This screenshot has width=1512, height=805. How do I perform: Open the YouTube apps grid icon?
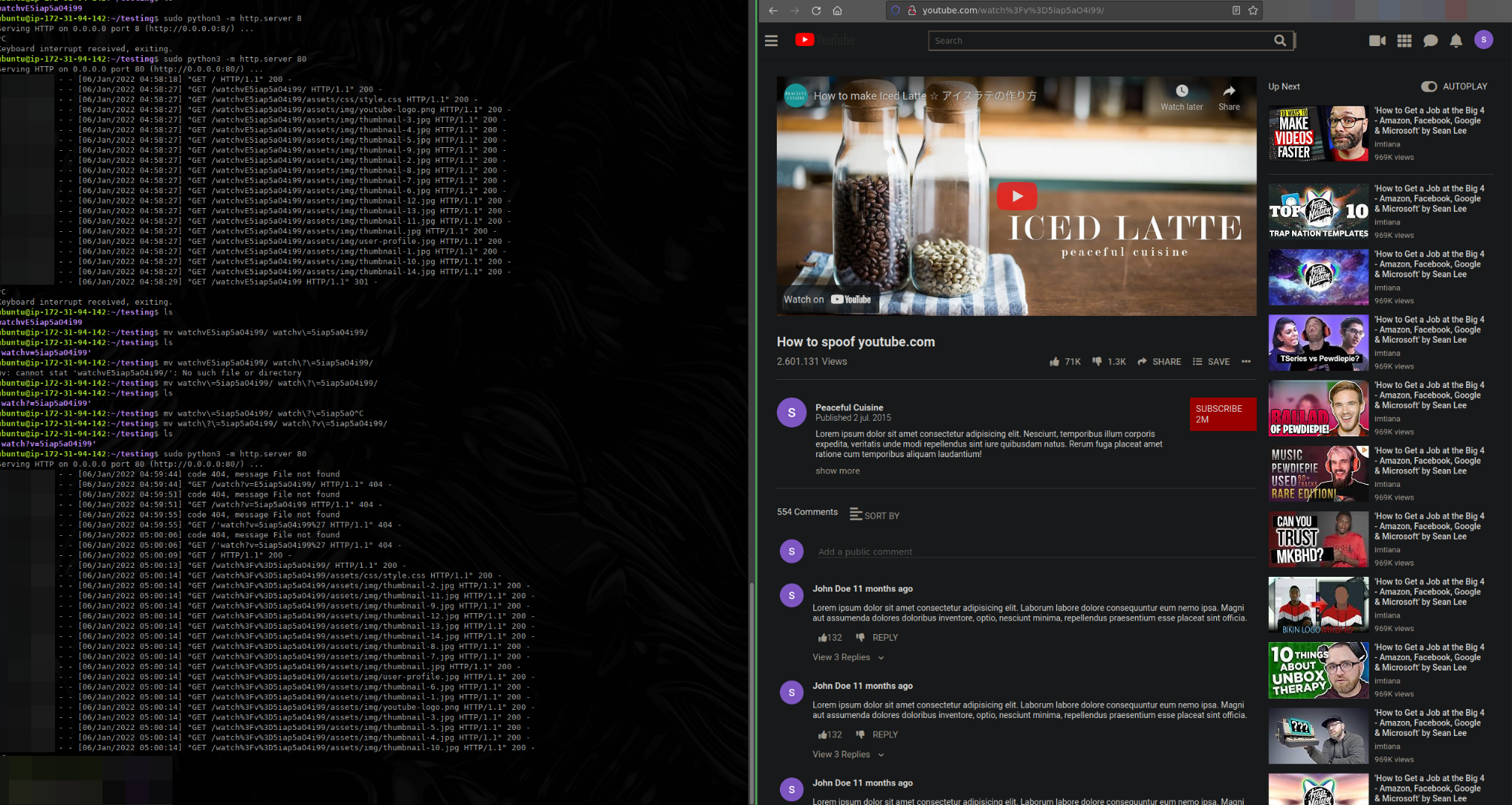coord(1403,41)
